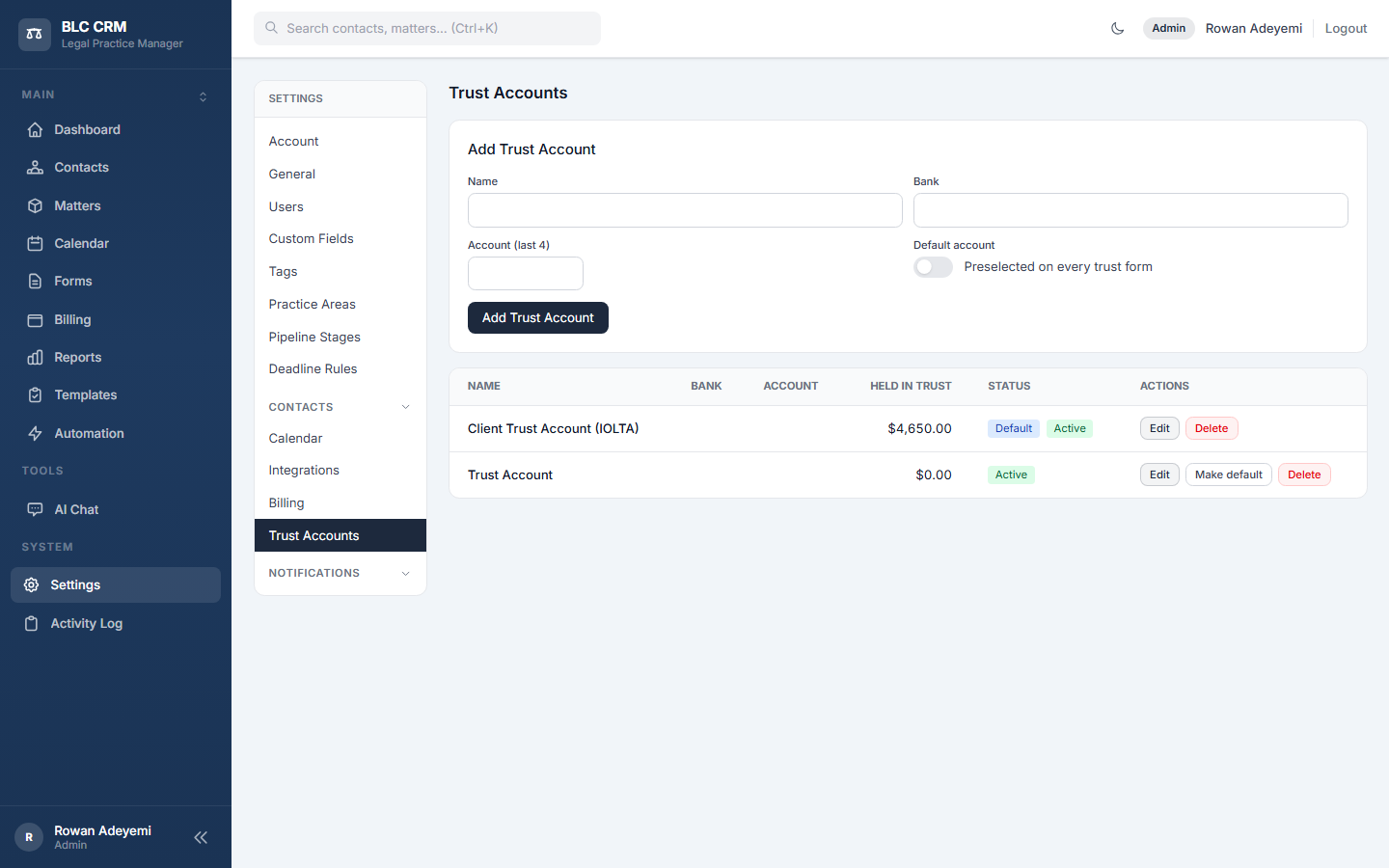Toggle dark mode with moon icon

click(1118, 29)
